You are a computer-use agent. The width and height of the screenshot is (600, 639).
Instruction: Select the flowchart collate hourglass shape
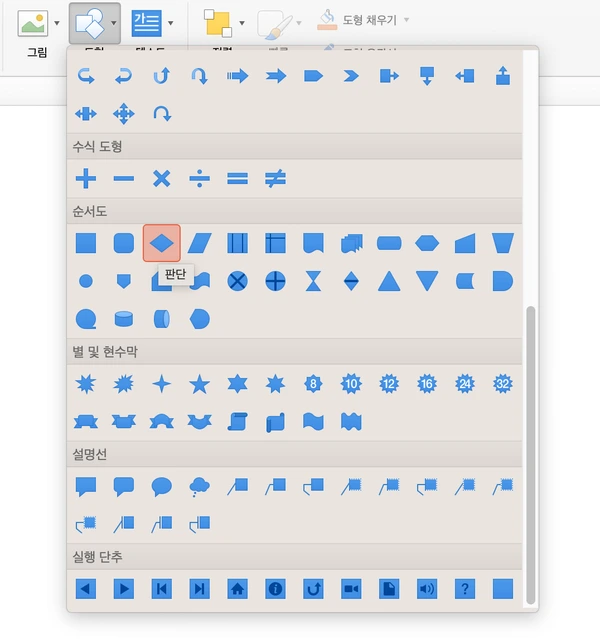(x=313, y=281)
